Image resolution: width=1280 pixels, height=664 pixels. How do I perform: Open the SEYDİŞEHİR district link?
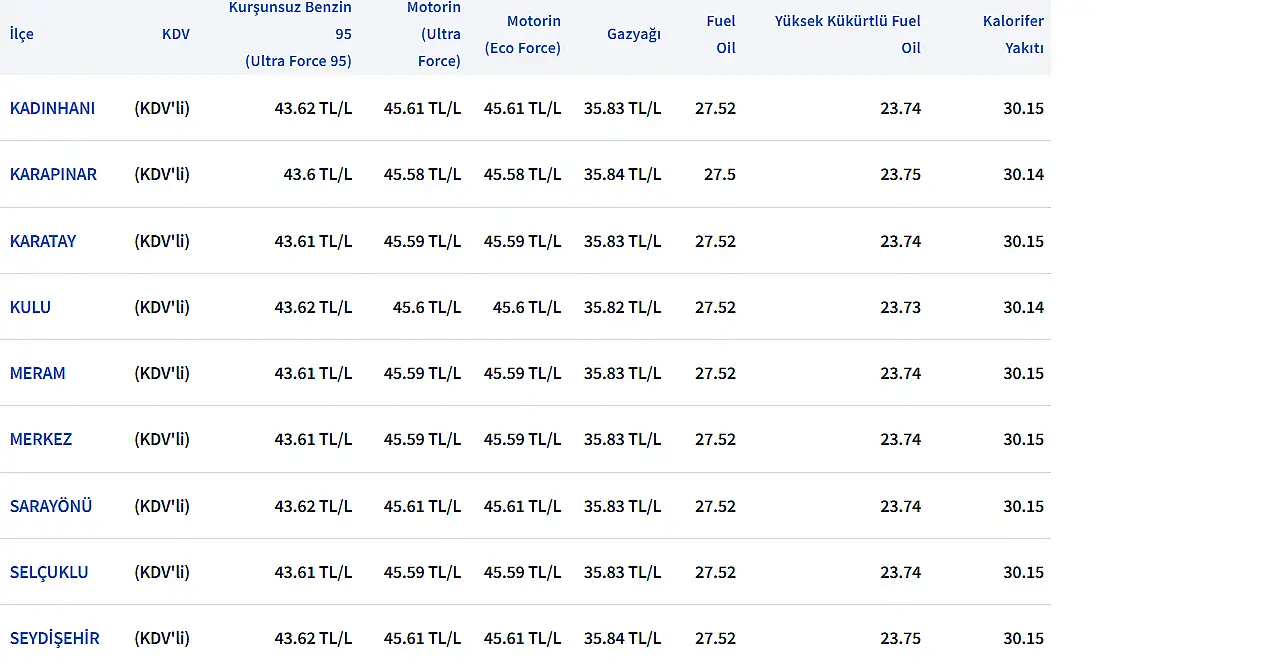(x=55, y=638)
